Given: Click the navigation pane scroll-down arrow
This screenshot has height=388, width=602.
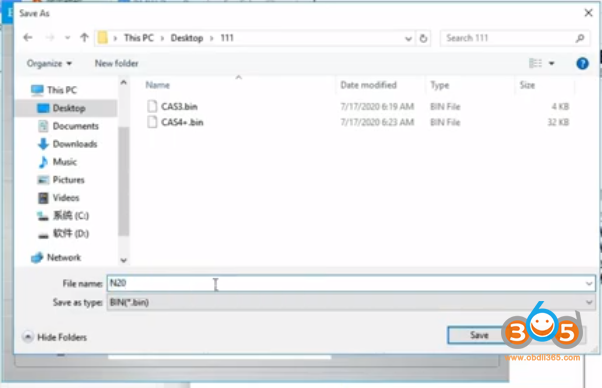Looking at the screenshot, I should coord(124,260).
